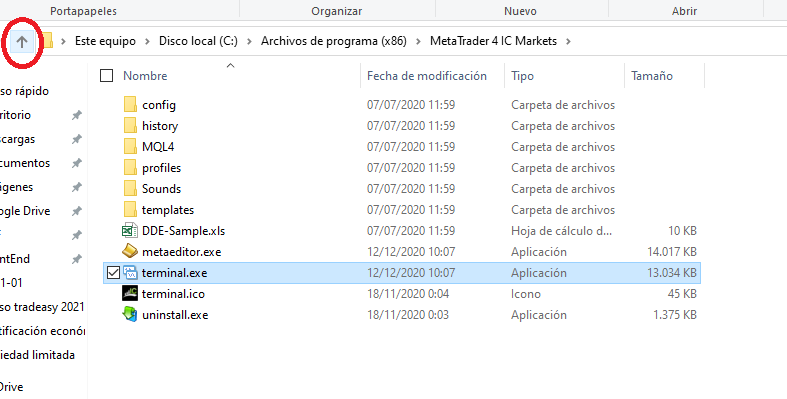Sort by Tipo column header
This screenshot has width=787, height=399.
pyautogui.click(x=564, y=76)
